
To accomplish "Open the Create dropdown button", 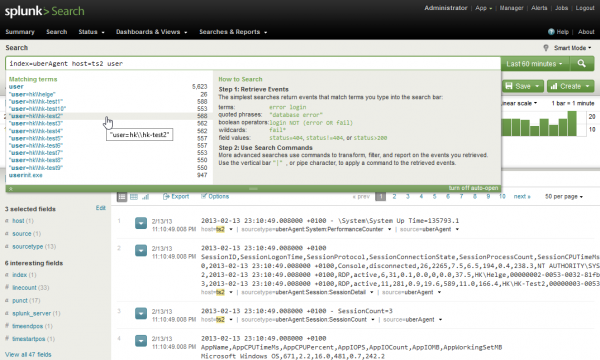I will (x=570, y=86).
